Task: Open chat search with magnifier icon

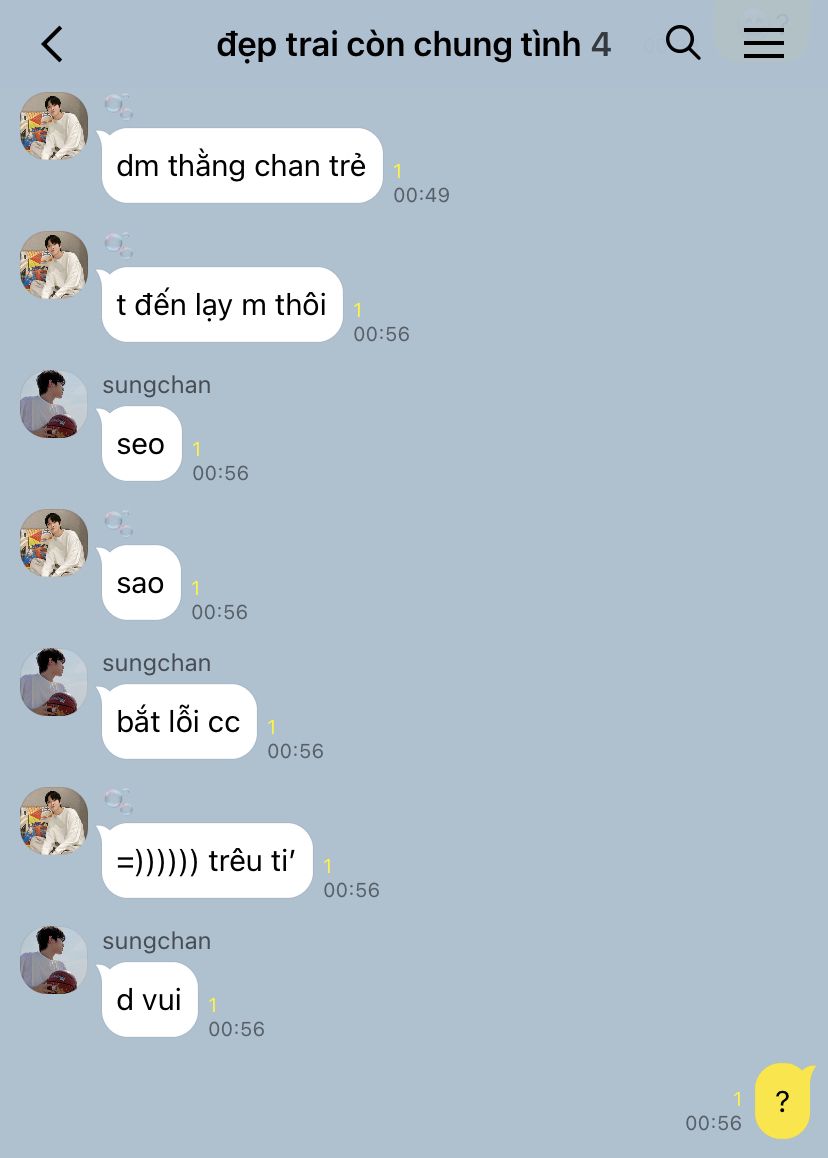Action: point(682,42)
